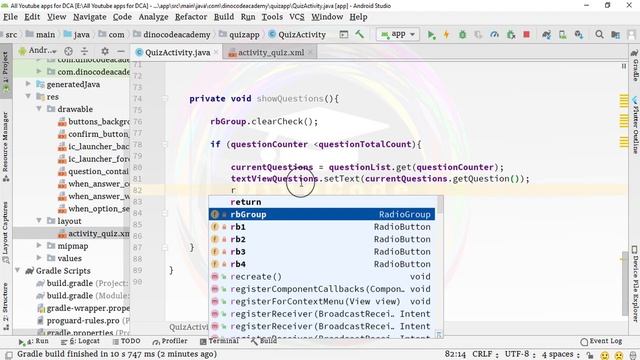The height and width of the screenshot is (360, 640).
Task: Open the Build menu
Action: tap(224, 17)
